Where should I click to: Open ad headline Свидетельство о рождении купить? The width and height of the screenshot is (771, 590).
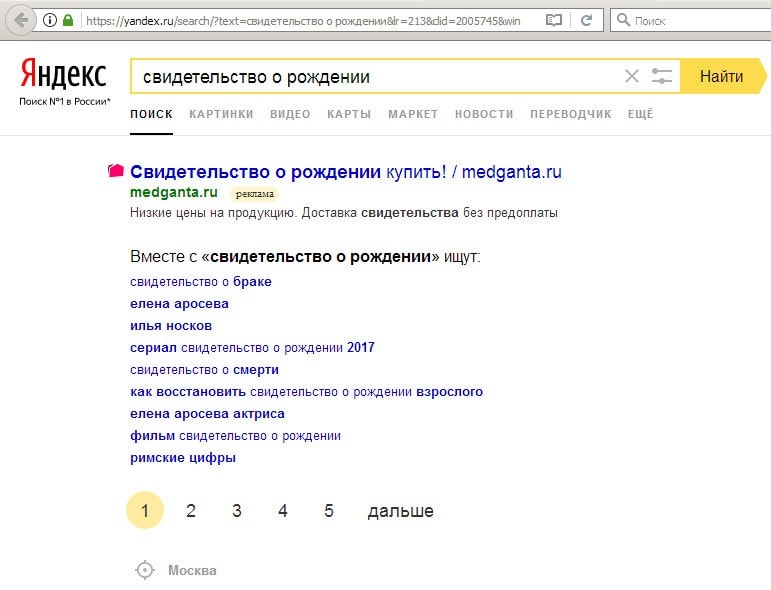346,172
